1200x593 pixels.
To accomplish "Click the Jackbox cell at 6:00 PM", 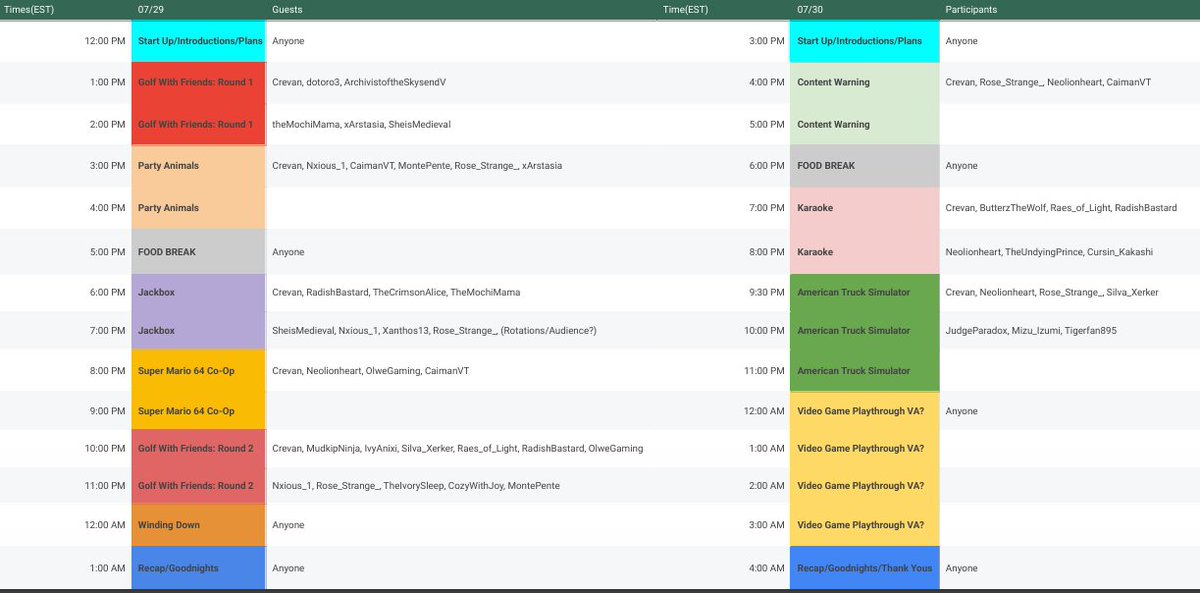I will coord(198,292).
